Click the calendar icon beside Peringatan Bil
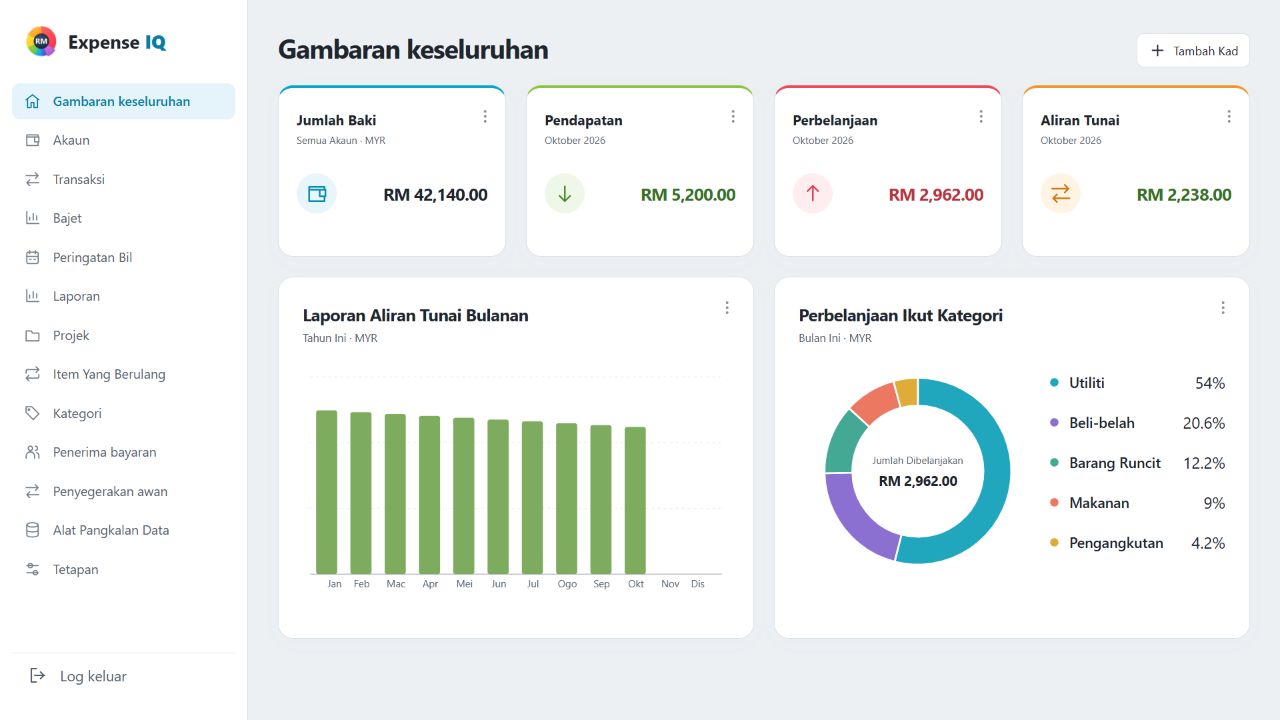This screenshot has height=720, width=1280. click(x=33, y=257)
